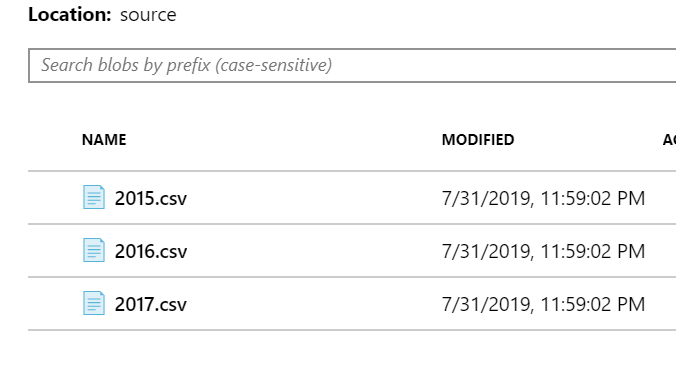This screenshot has width=676, height=375.
Task: Click the Location label
Action: pyautogui.click(x=70, y=15)
